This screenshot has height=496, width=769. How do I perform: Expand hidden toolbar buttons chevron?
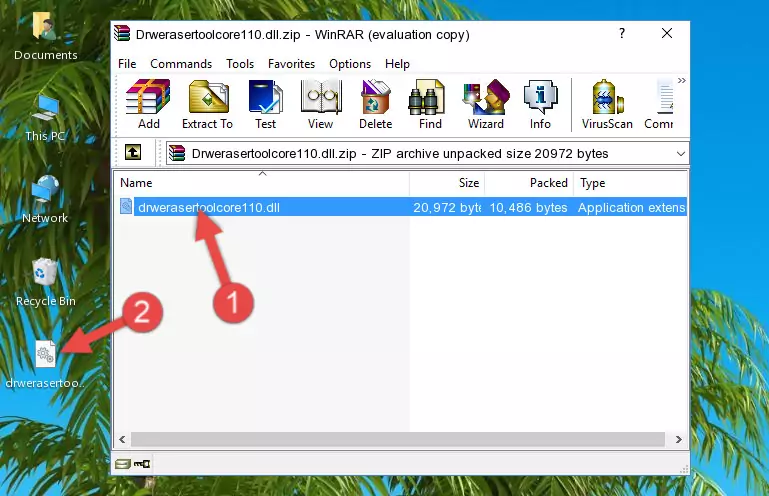[x=682, y=80]
